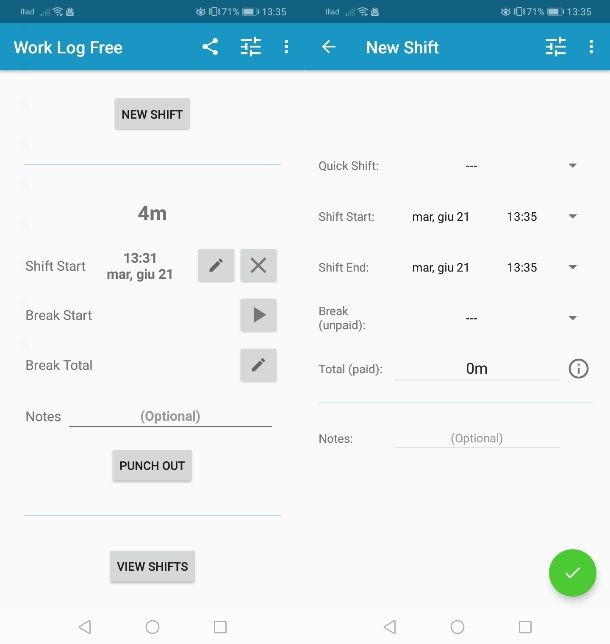Select the Shift End date mar, giu 21
Image resolution: width=610 pixels, height=644 pixels.
(440, 267)
